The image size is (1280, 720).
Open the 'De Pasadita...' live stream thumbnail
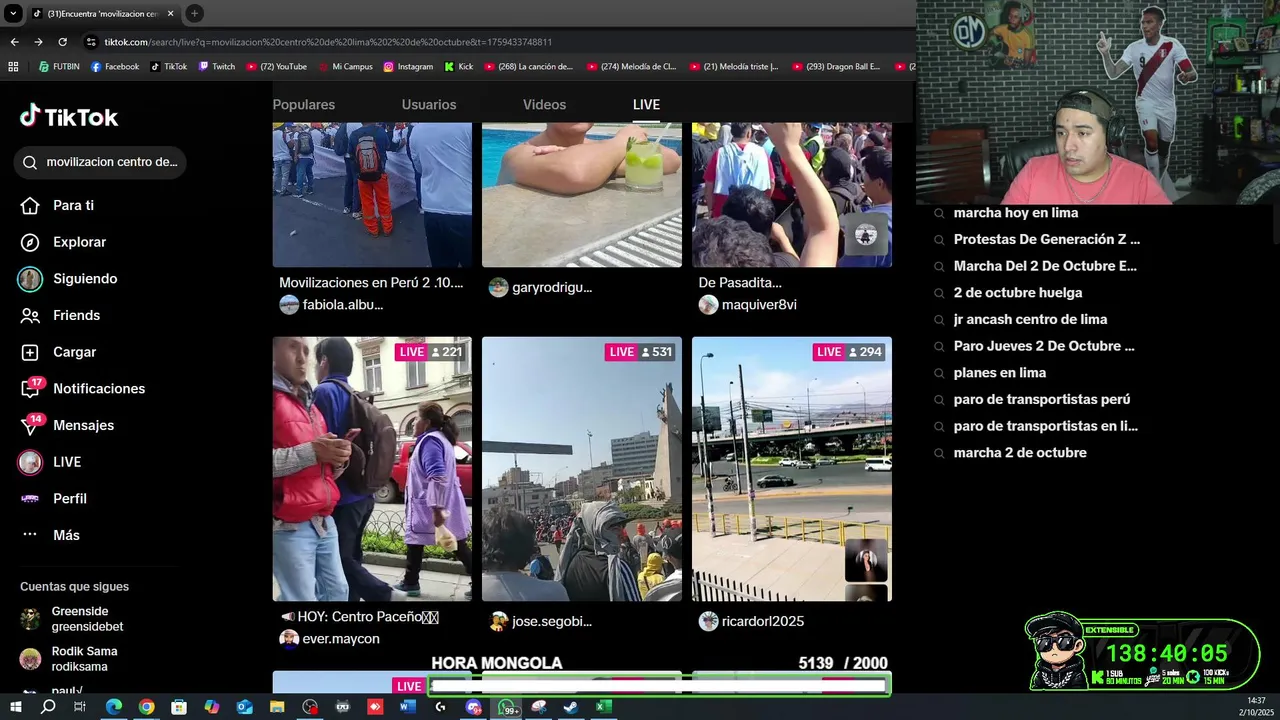point(792,195)
